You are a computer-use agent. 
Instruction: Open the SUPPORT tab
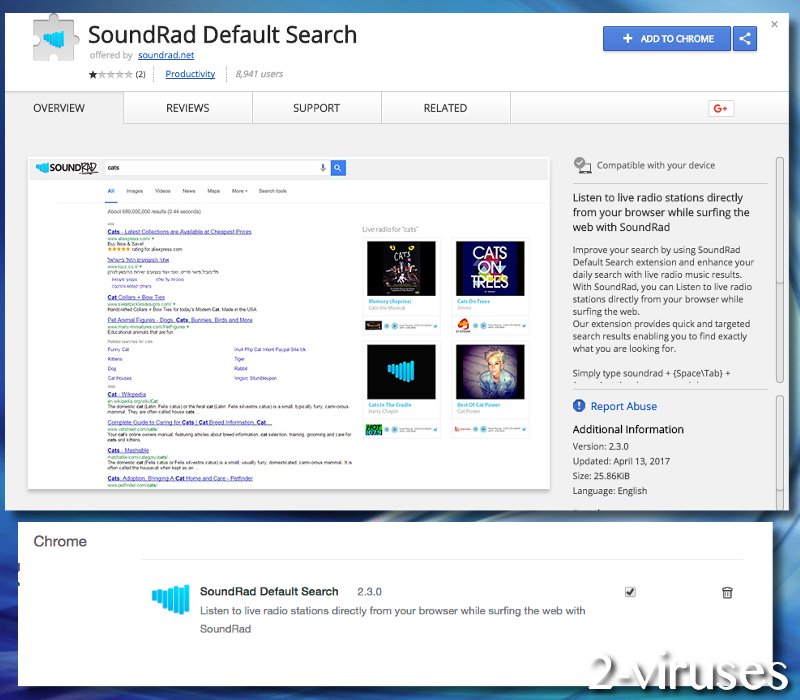tap(316, 108)
